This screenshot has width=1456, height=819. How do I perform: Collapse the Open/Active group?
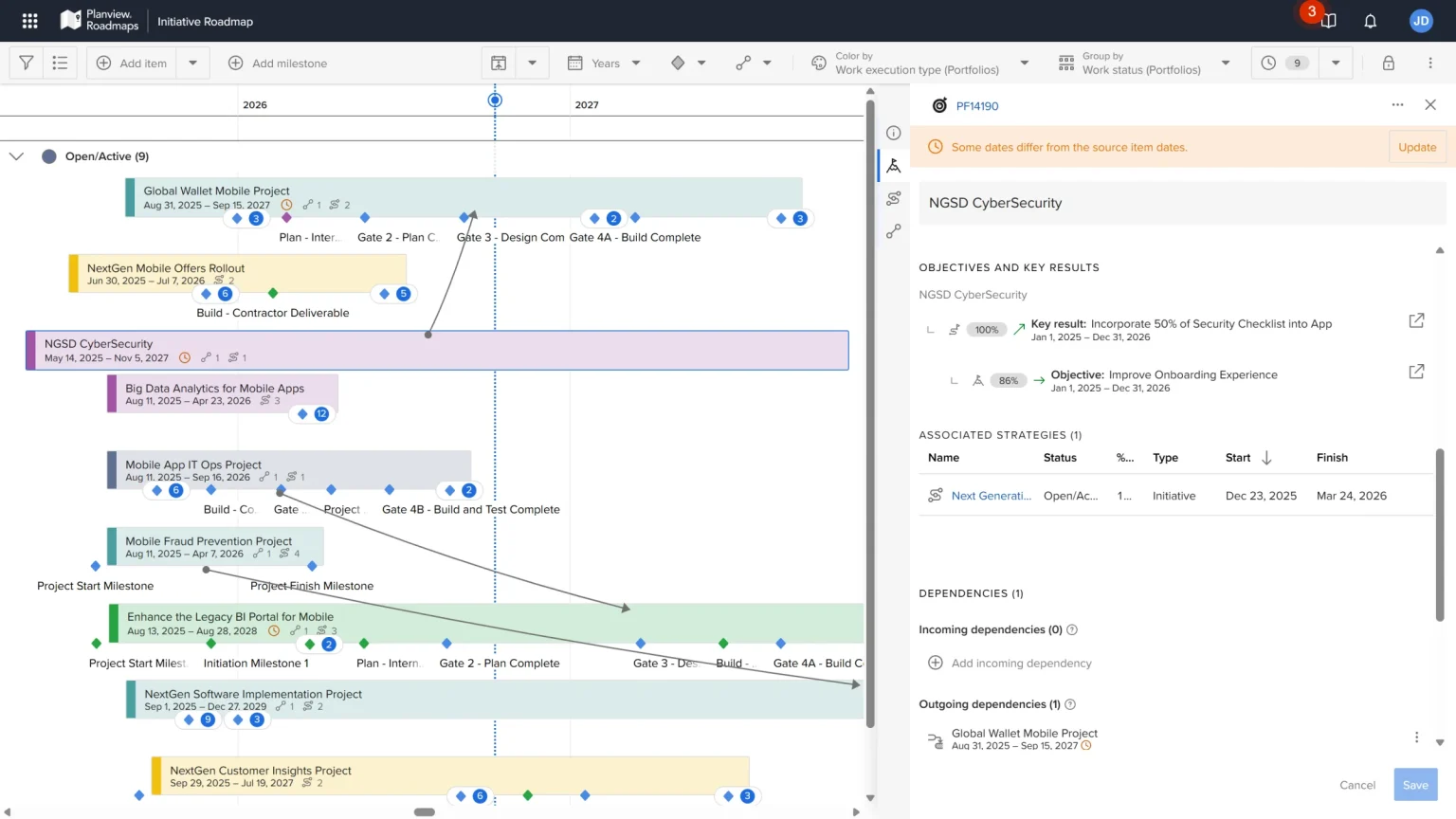[x=16, y=156]
